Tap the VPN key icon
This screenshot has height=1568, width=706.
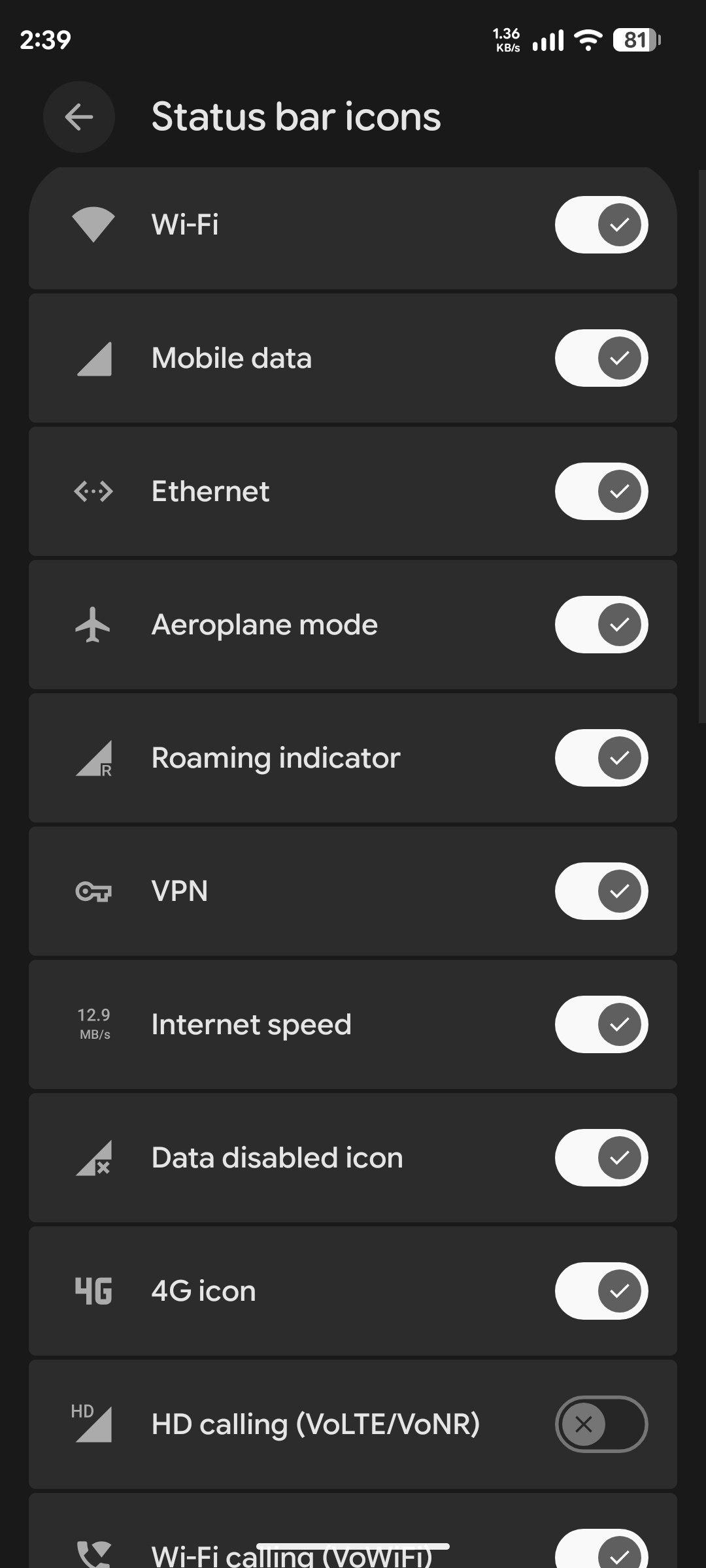tap(93, 891)
